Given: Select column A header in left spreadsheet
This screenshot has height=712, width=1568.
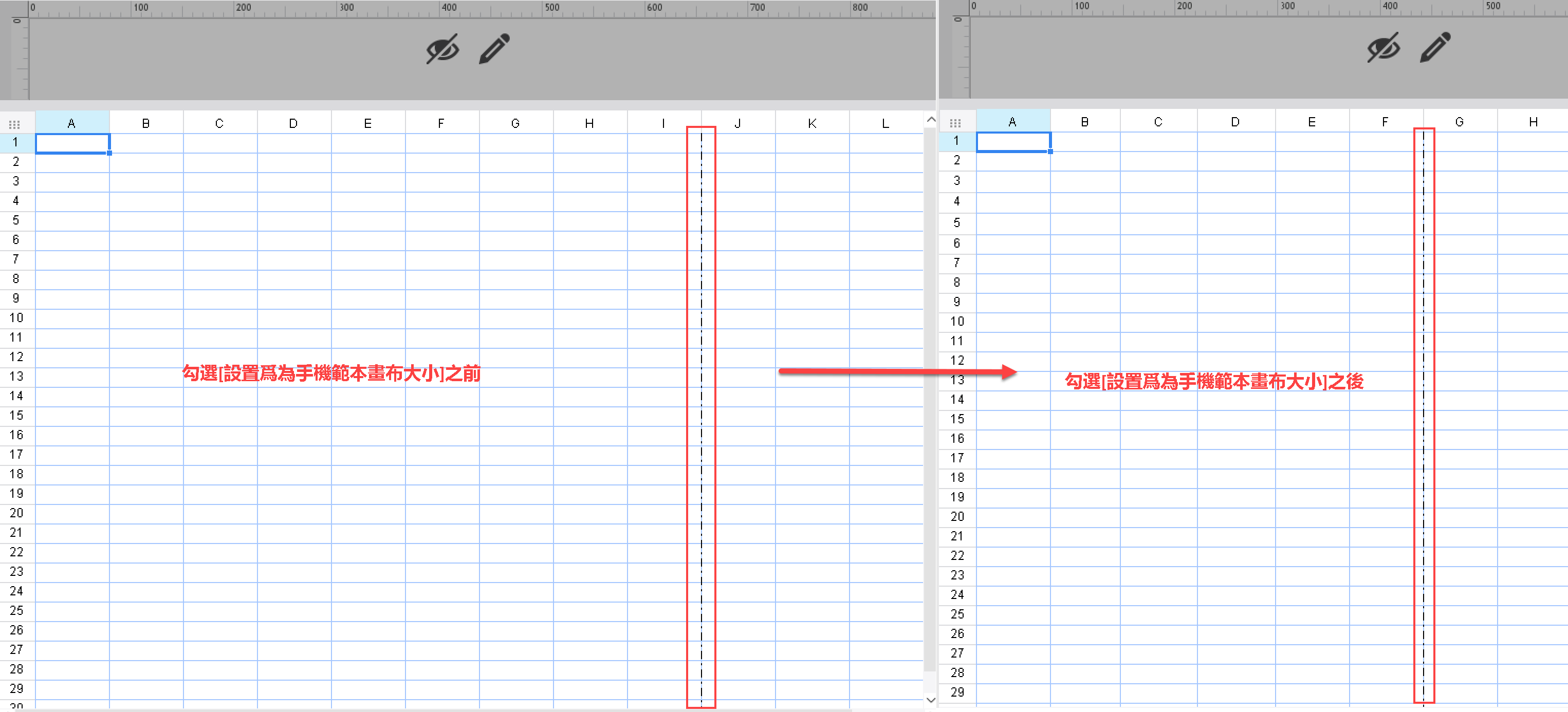Looking at the screenshot, I should click(72, 123).
